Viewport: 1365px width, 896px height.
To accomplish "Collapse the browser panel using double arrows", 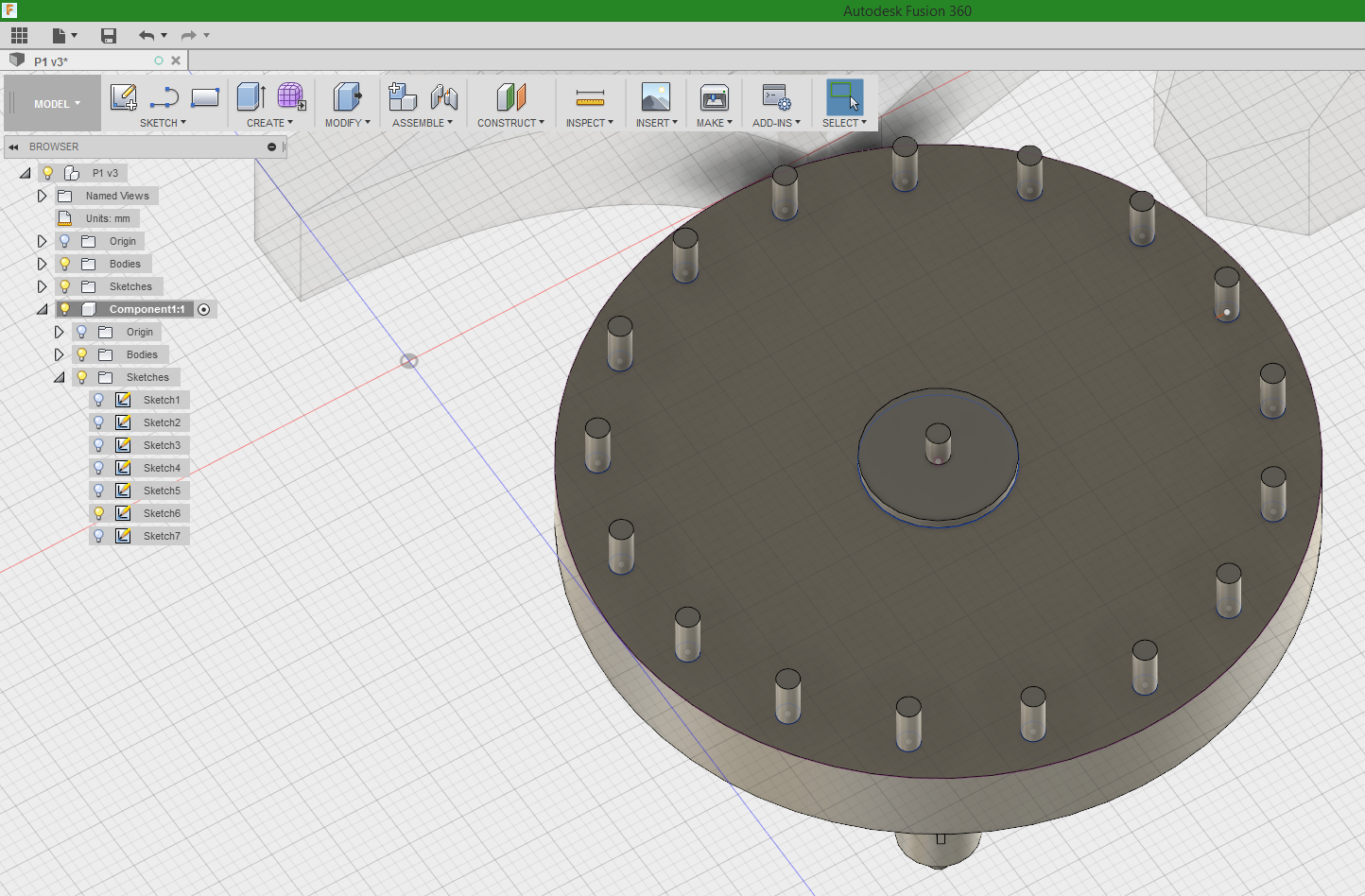I will tap(13, 147).
